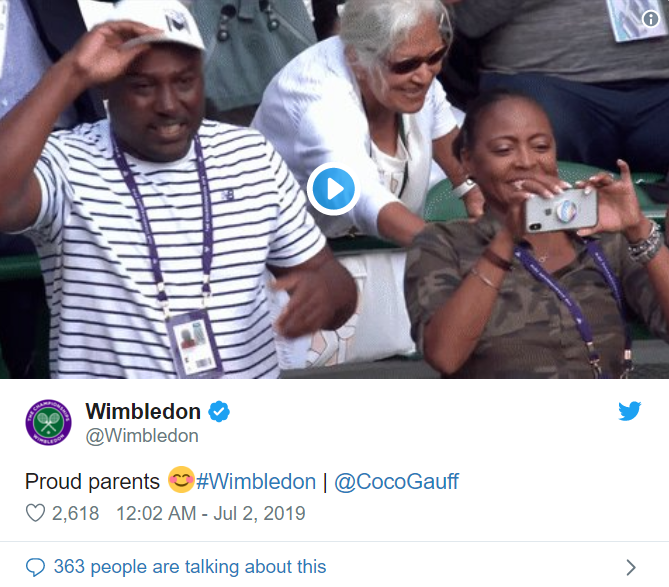Screen dimensions: 669x587
Task: Click the speech bubble reply icon
Action: click(35, 567)
